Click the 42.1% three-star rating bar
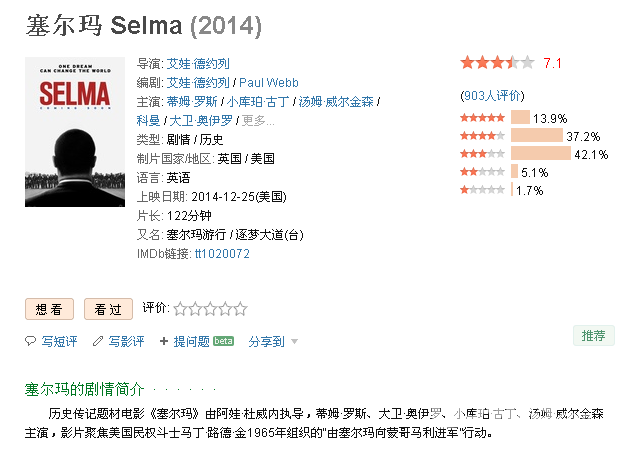Screen dimensions: 640x462 click(x=541, y=153)
